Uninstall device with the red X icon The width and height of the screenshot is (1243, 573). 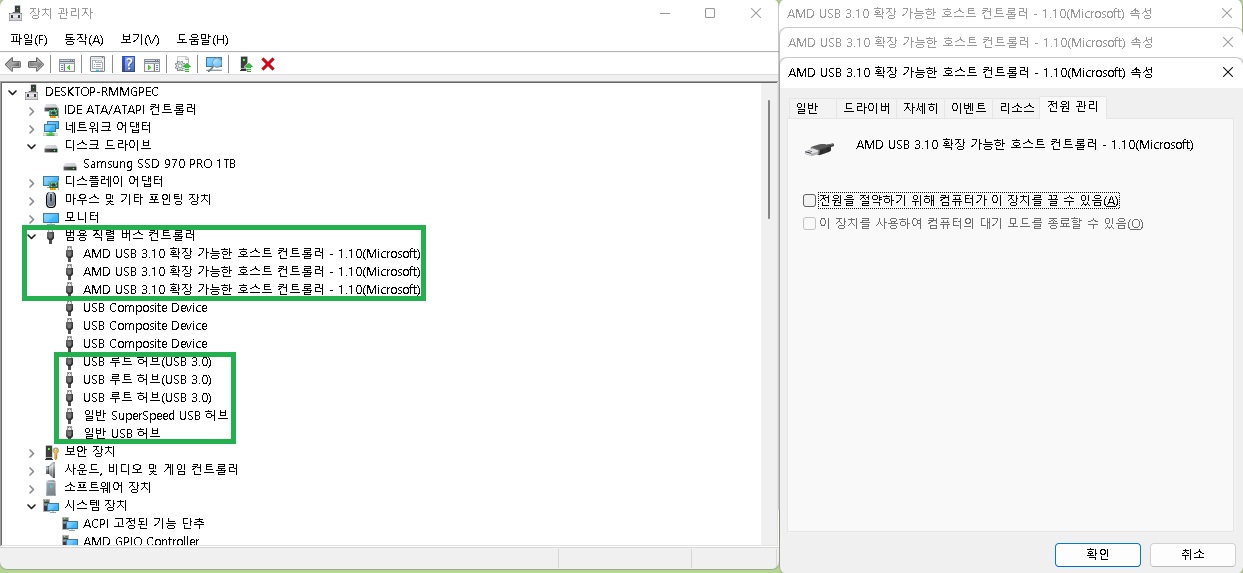point(268,64)
